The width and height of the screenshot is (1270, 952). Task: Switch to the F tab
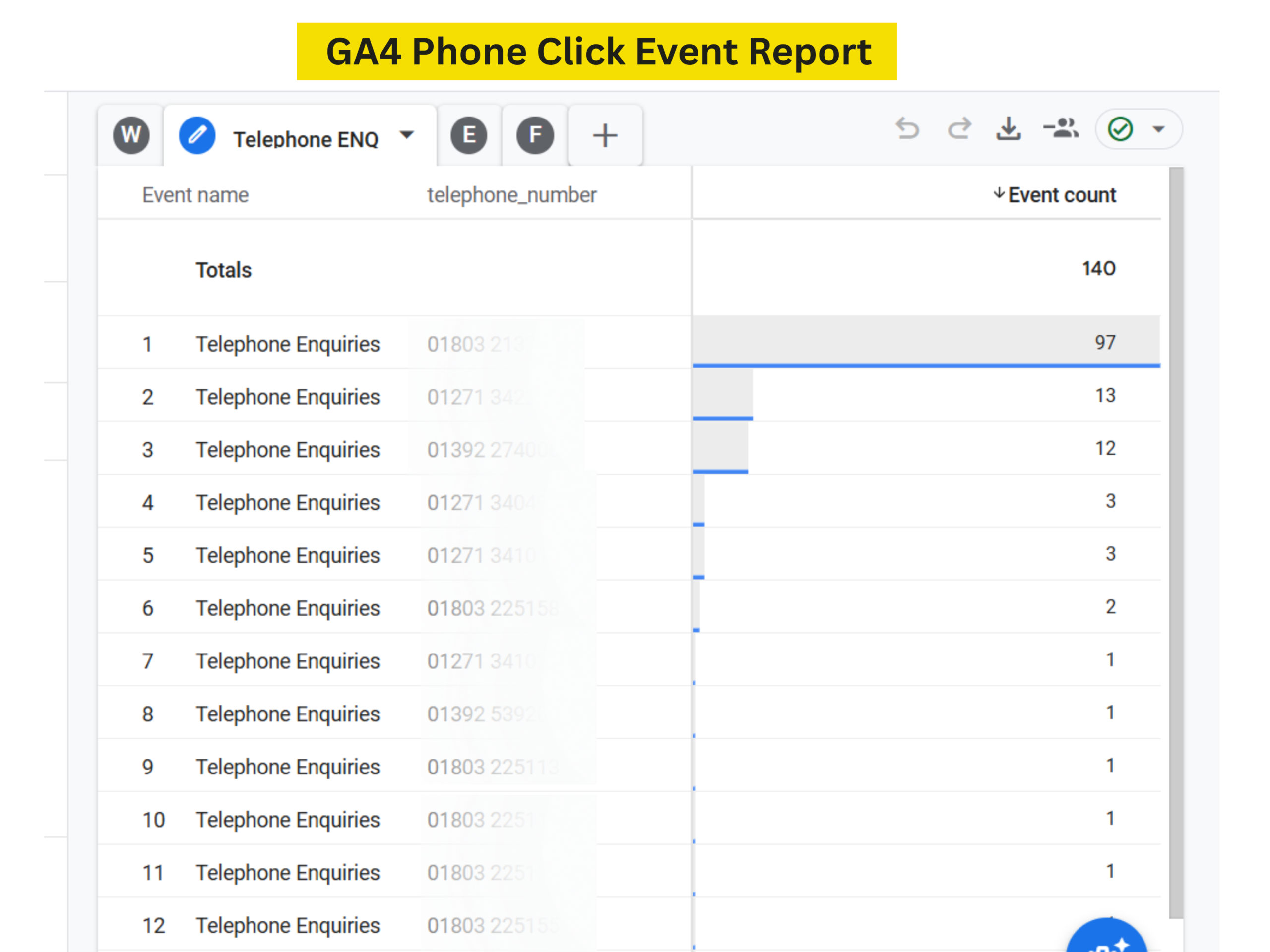click(535, 136)
